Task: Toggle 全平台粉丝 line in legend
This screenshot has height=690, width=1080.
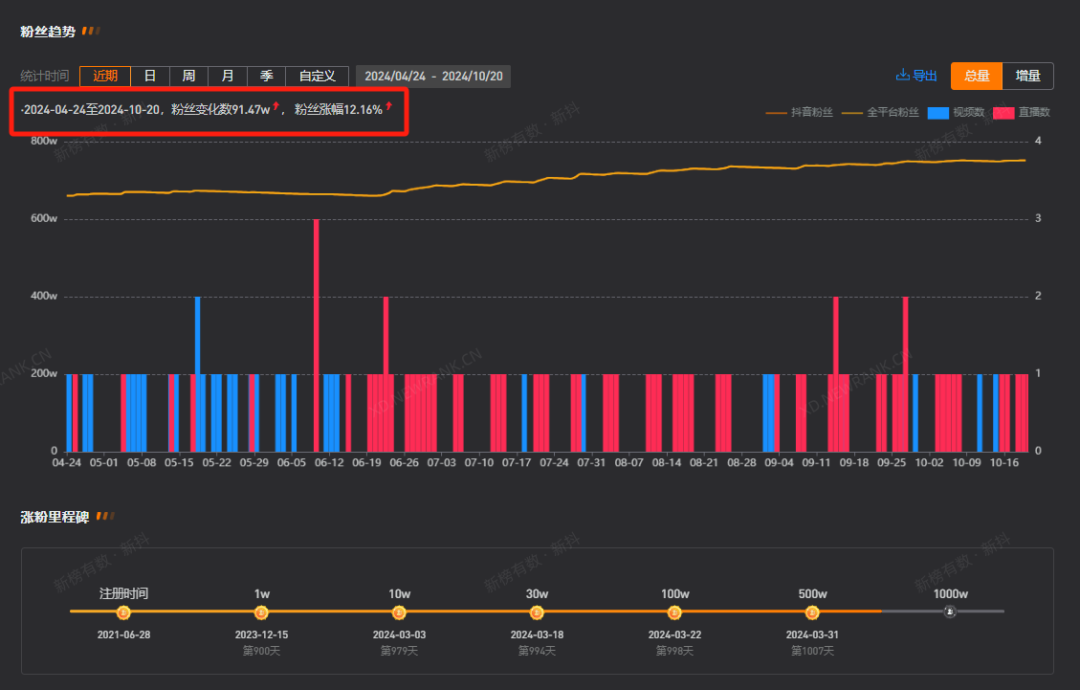Action: coord(880,112)
